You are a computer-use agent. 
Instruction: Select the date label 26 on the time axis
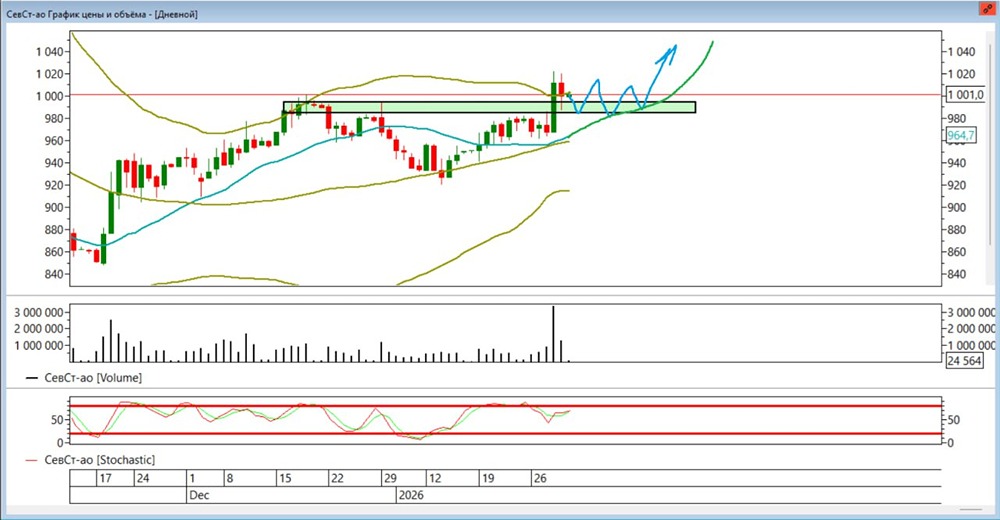coord(540,478)
